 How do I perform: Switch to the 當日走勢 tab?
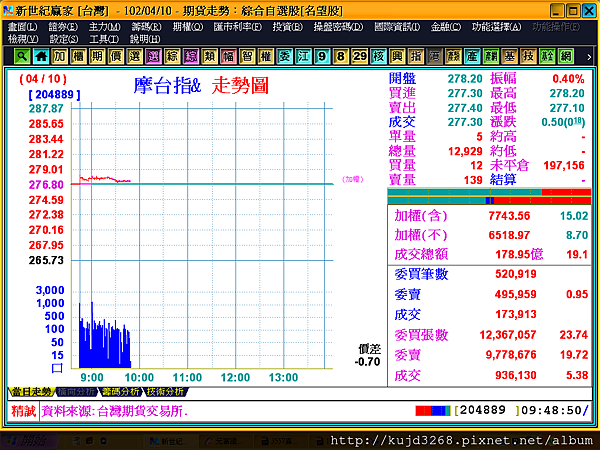click(x=31, y=391)
